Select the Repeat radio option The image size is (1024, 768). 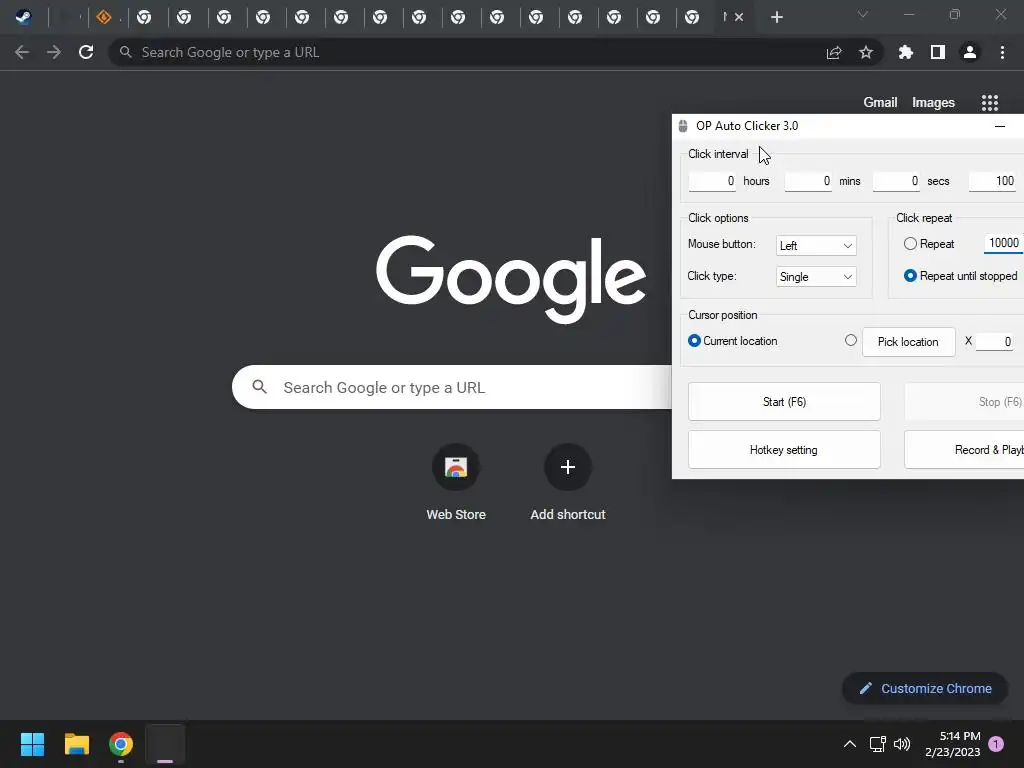pos(910,244)
